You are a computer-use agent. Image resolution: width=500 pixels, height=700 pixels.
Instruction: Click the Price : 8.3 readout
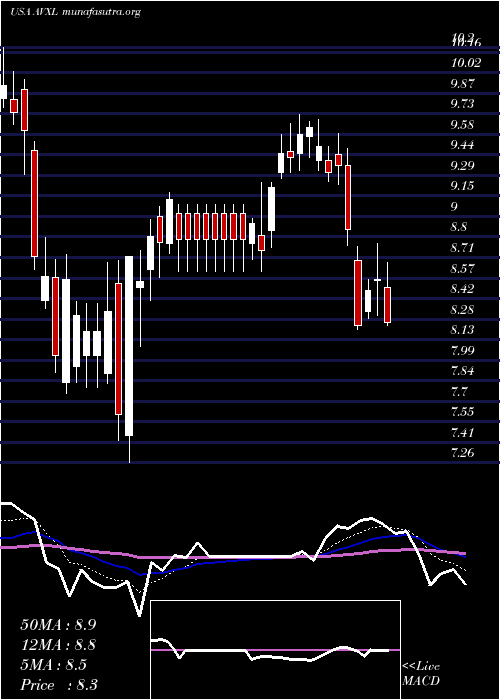click(x=59, y=685)
